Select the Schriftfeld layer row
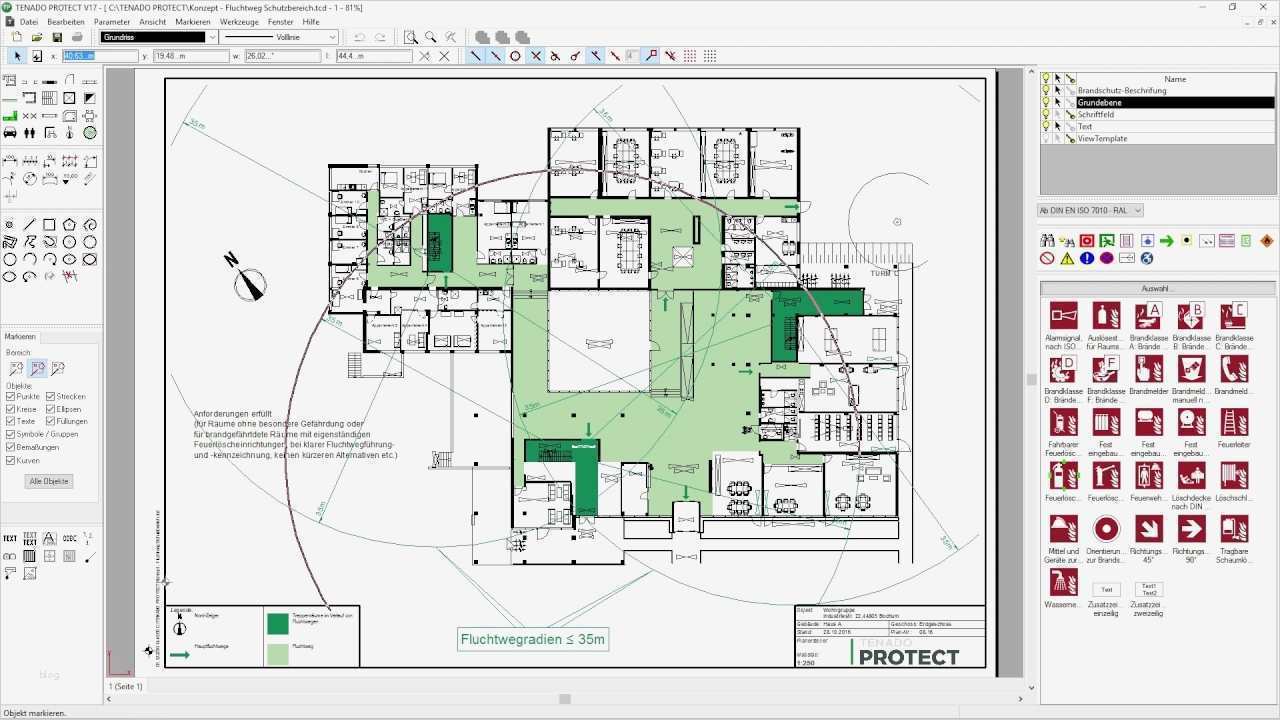Screen dimensions: 1280x720 [x=1158, y=115]
